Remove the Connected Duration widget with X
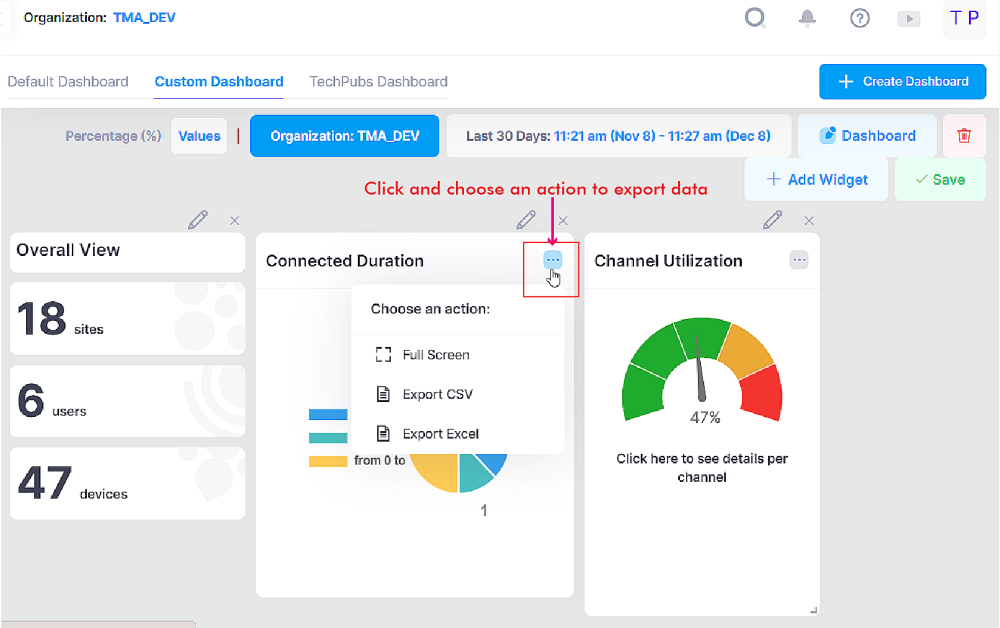 pyautogui.click(x=563, y=220)
